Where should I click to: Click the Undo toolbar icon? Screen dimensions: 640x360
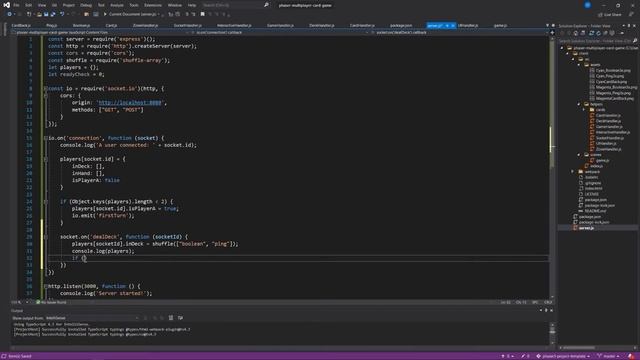coord(62,14)
